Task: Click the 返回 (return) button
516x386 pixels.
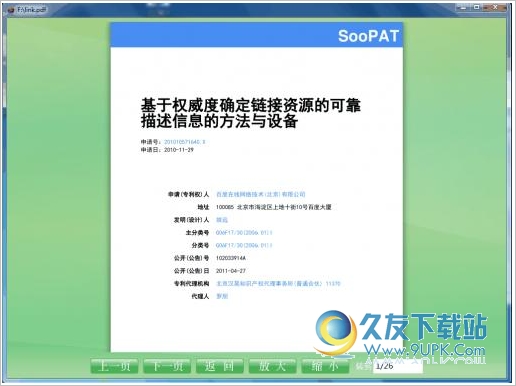Action: 220,366
